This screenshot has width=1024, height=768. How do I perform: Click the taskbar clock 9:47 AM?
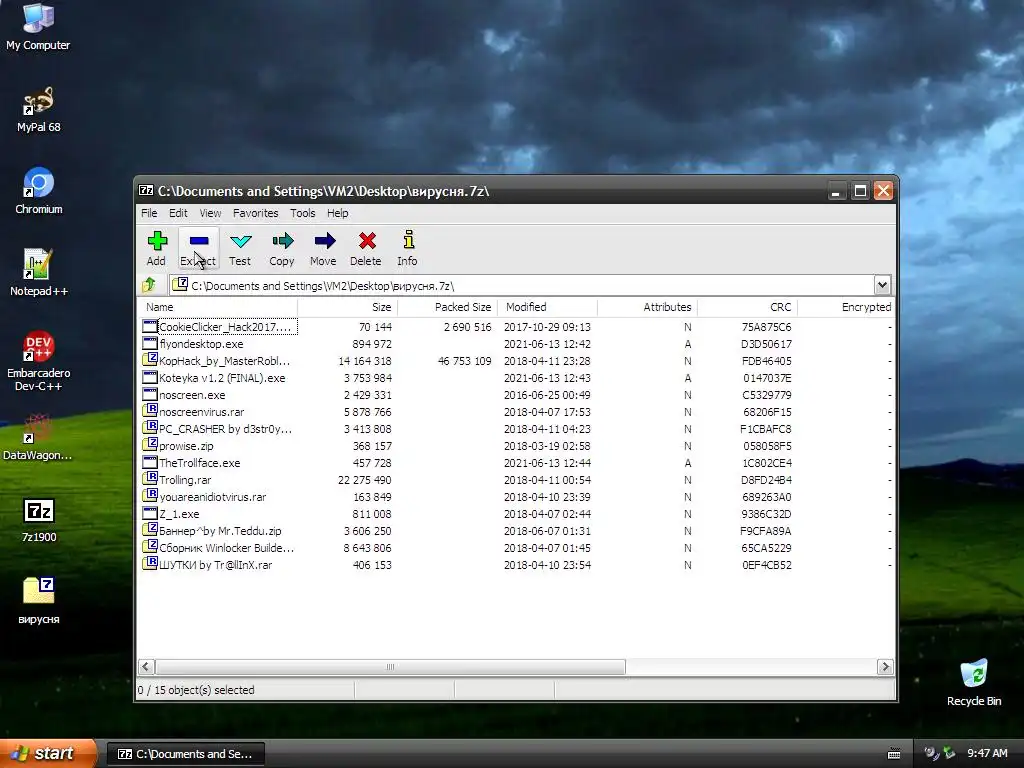coord(987,753)
